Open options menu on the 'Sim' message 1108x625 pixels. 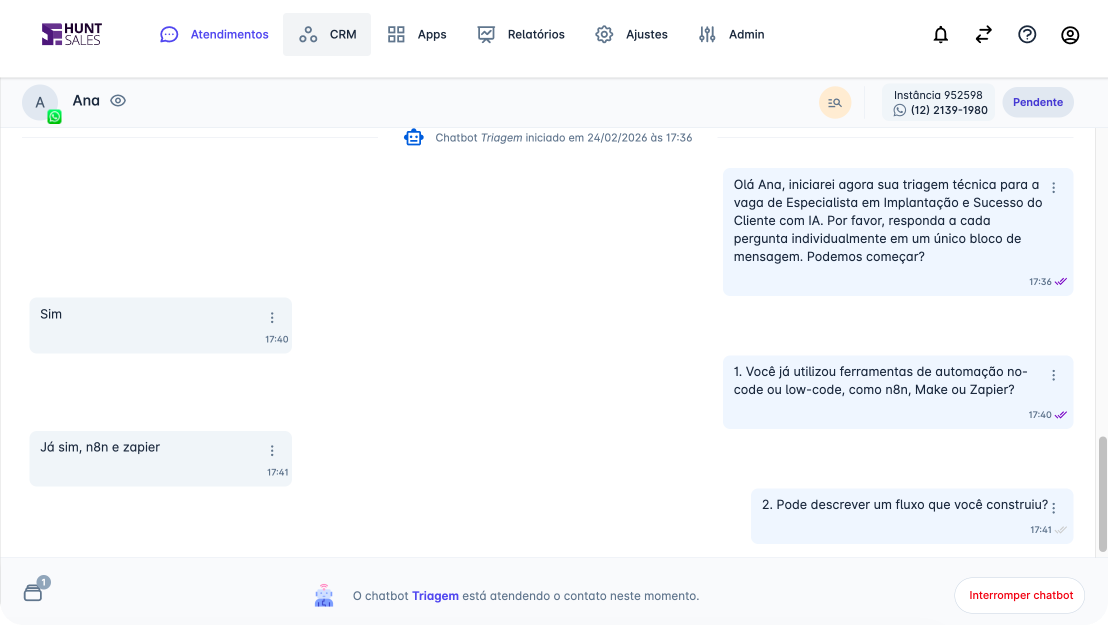pyautogui.click(x=272, y=317)
